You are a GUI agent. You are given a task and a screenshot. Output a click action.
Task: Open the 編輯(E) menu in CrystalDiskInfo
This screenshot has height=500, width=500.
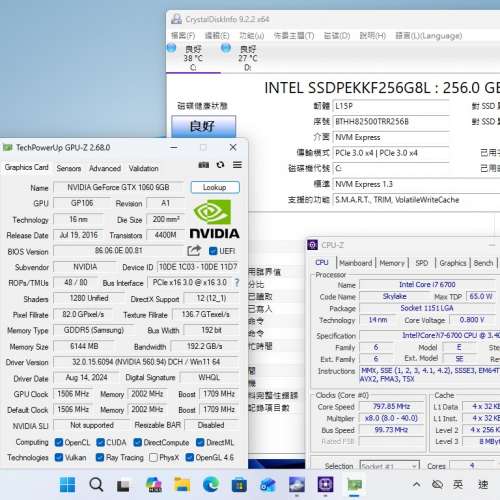pyautogui.click(x=217, y=35)
